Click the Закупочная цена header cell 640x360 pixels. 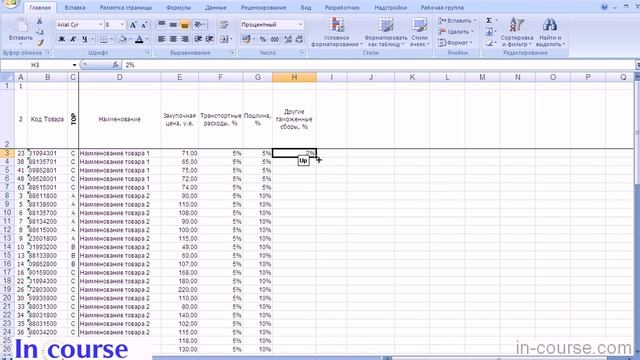(179, 119)
